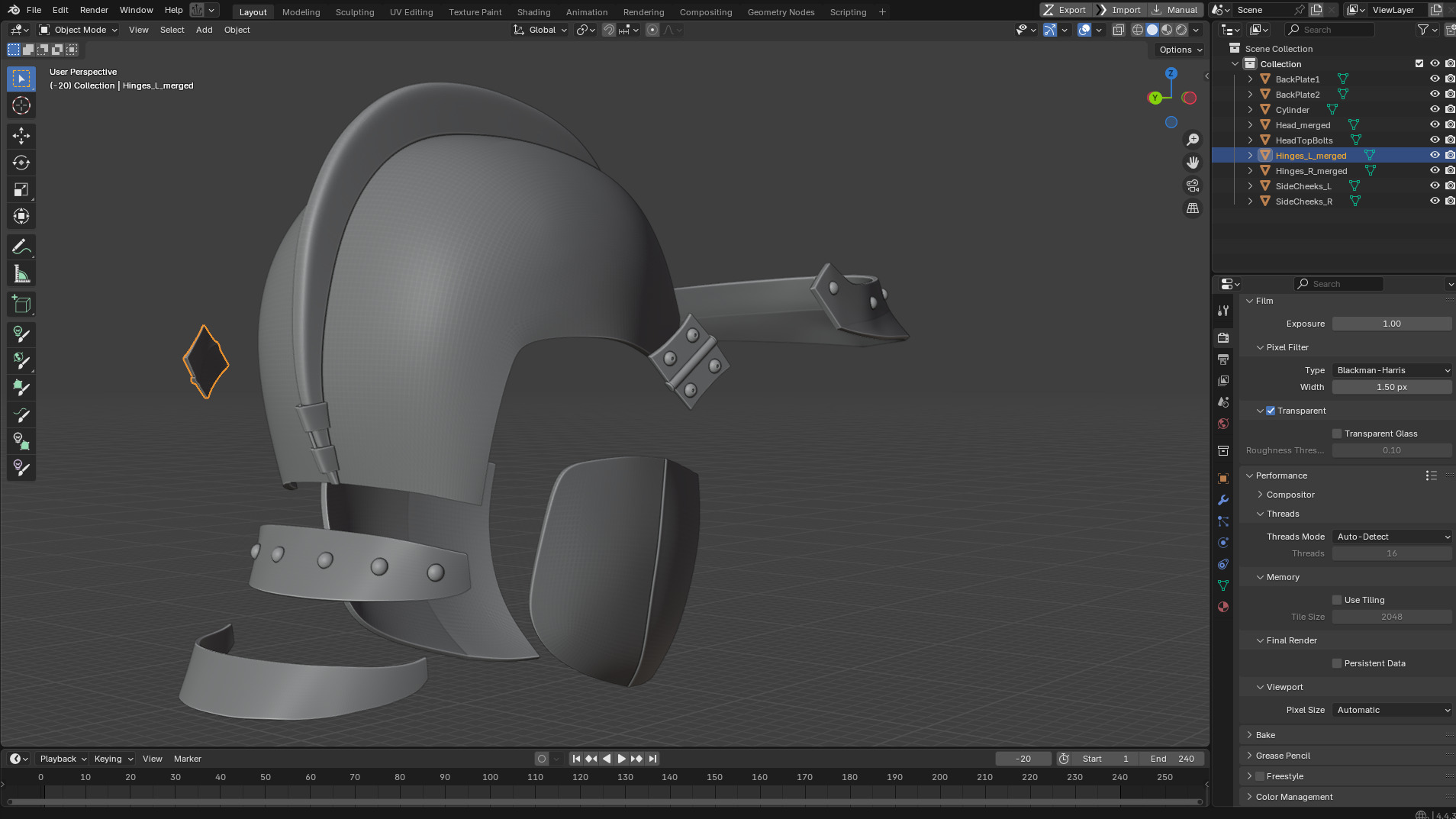The width and height of the screenshot is (1456, 819).
Task: Open Object properties tab icon
Action: tap(1223, 479)
